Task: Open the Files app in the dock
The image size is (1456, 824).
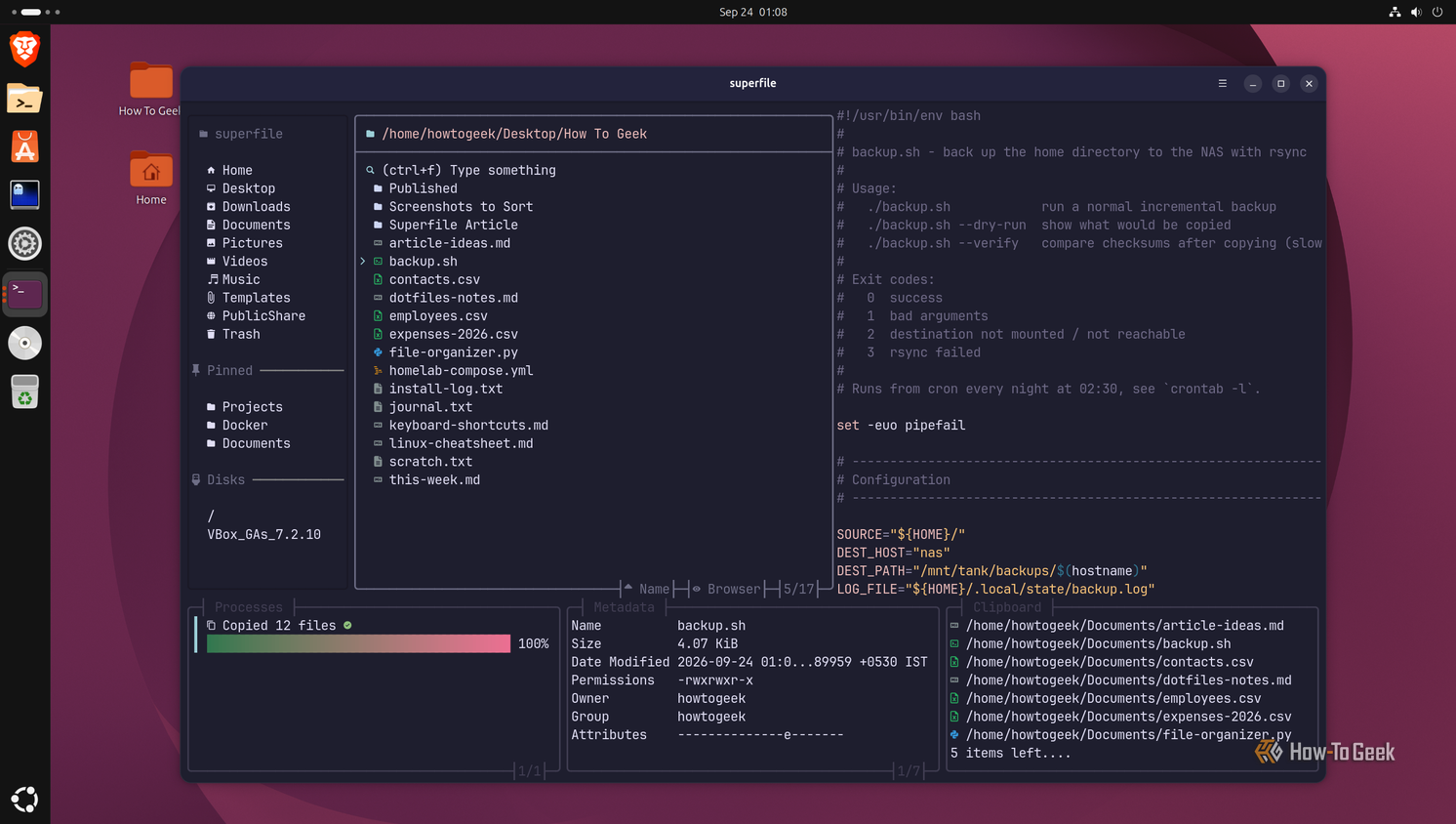Action: (x=24, y=99)
